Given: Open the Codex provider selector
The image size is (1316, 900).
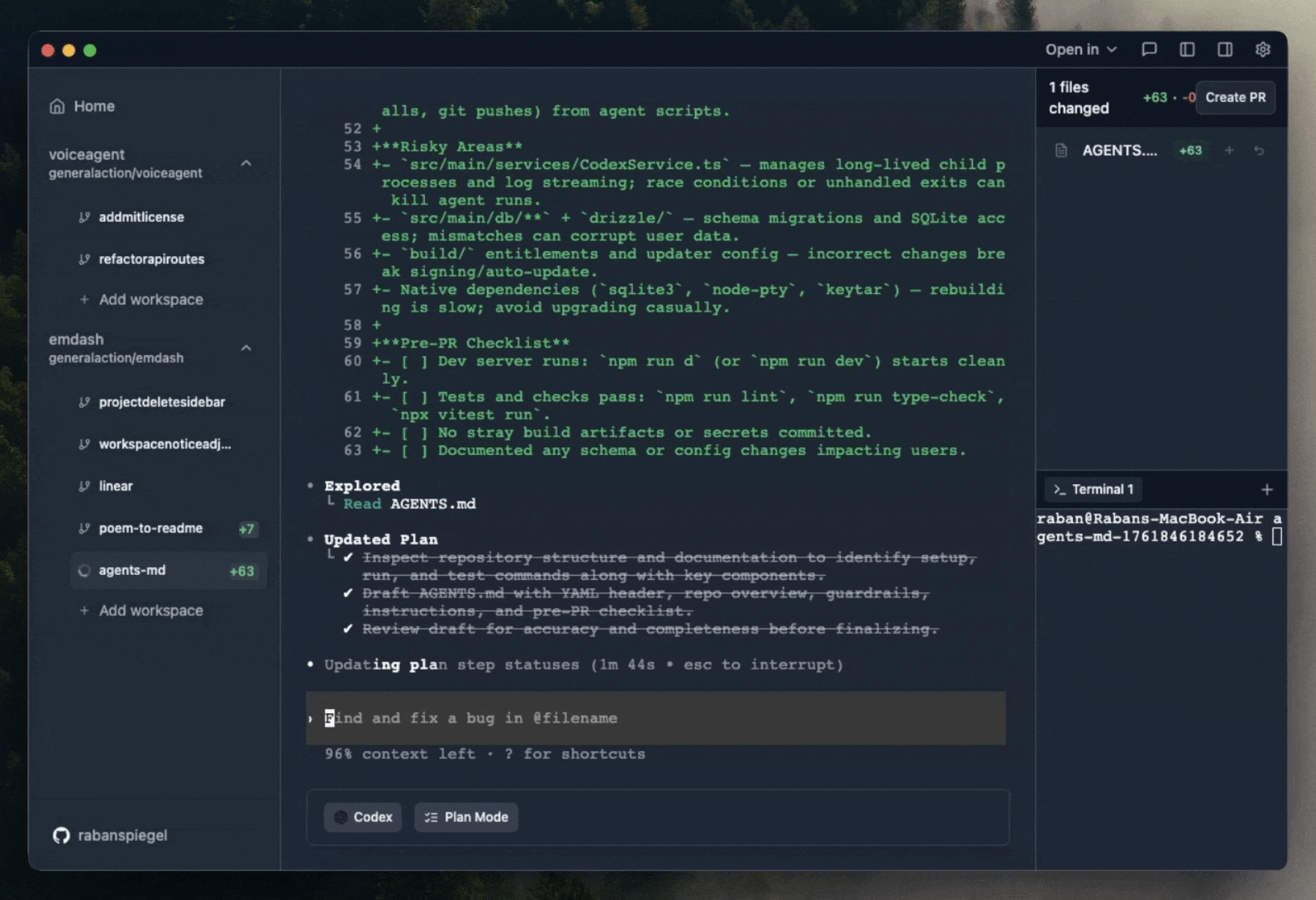Looking at the screenshot, I should click(x=363, y=817).
